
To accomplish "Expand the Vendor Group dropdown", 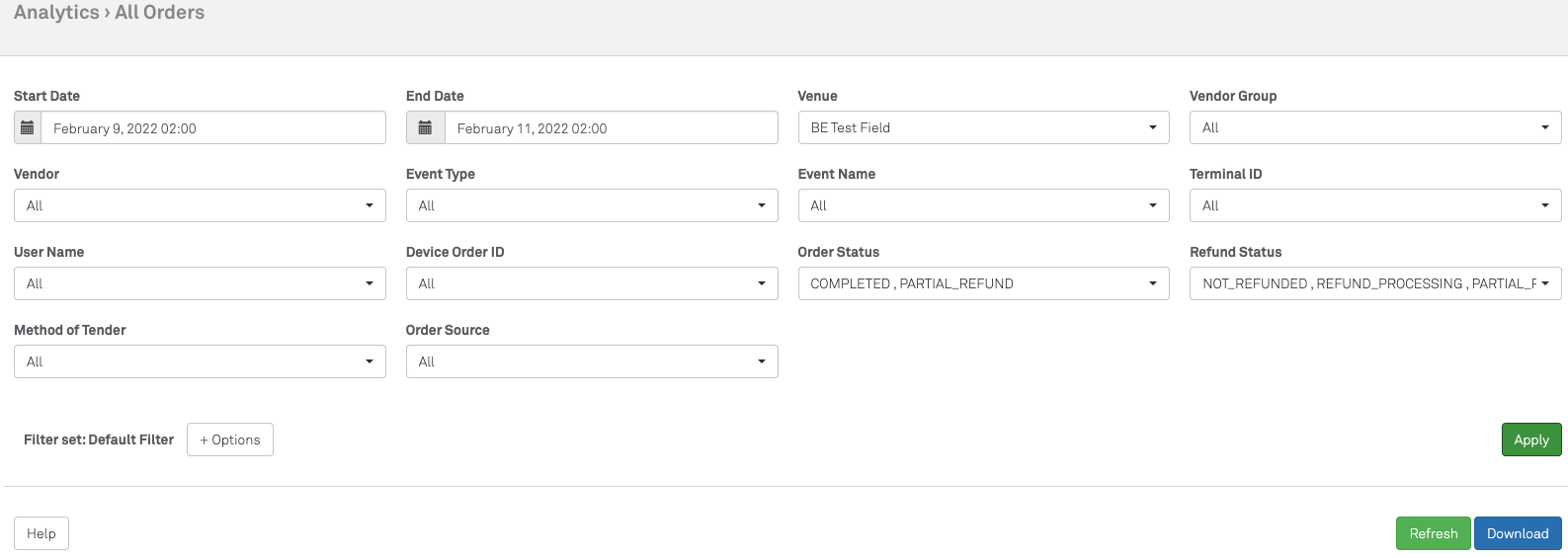I will click(1374, 127).
